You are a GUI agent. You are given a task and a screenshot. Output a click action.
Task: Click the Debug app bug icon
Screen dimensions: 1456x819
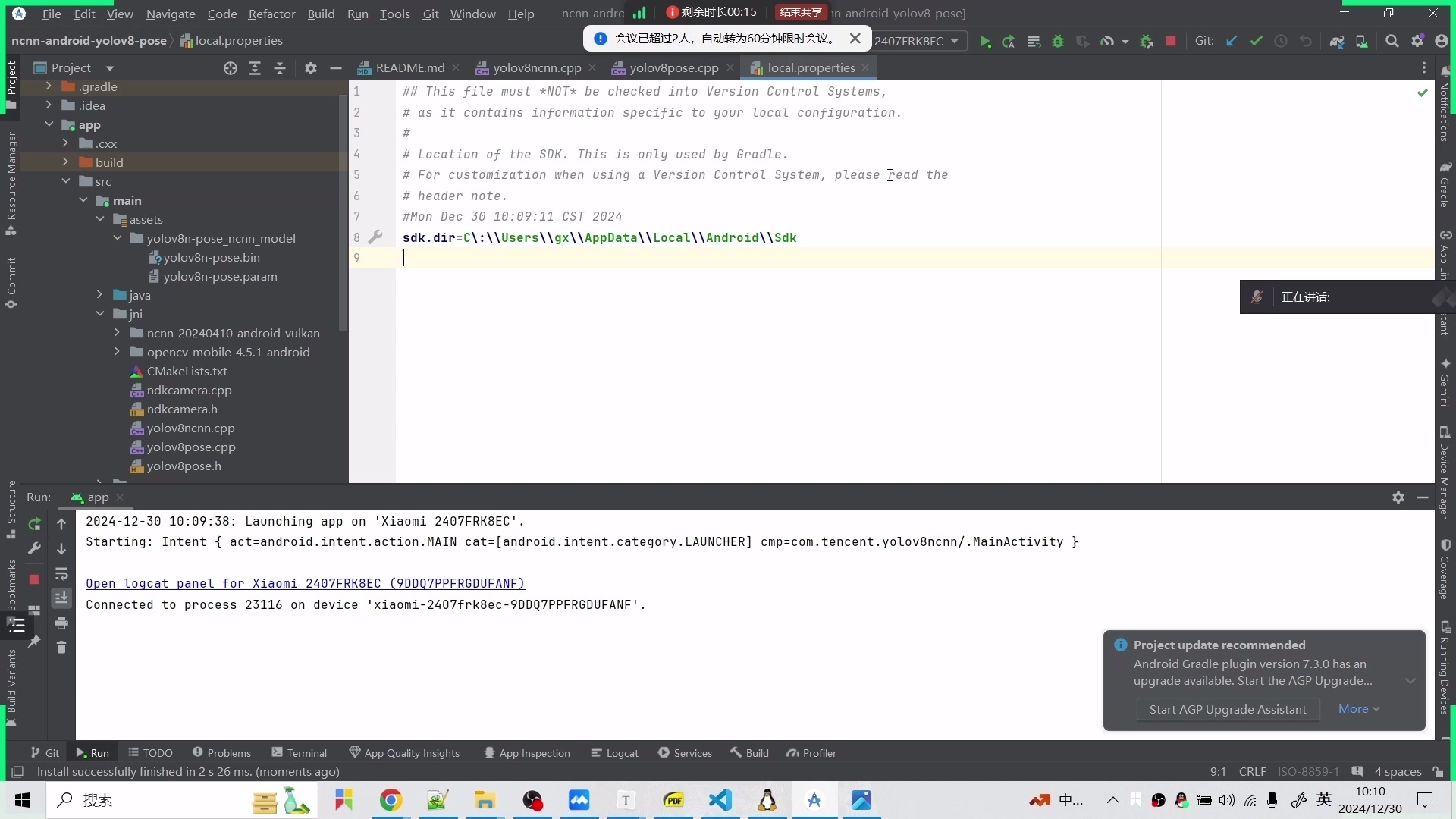click(x=1058, y=42)
